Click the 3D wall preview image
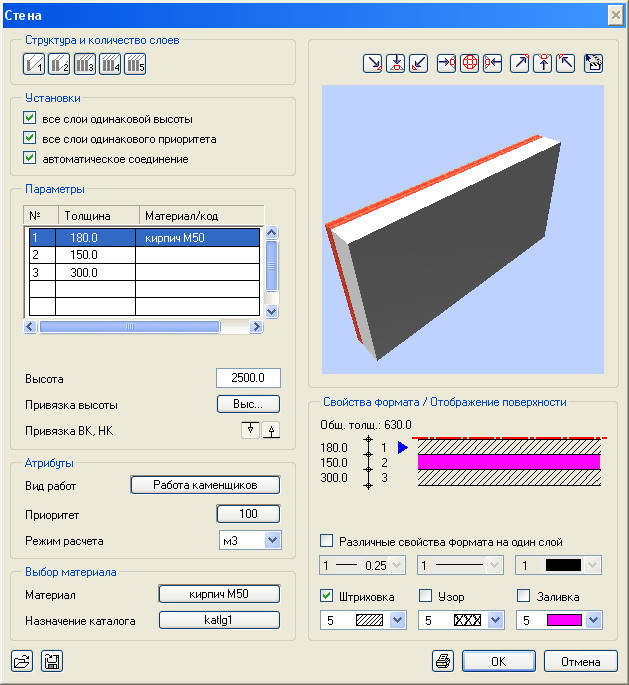Image resolution: width=629 pixels, height=685 pixels. pos(463,229)
